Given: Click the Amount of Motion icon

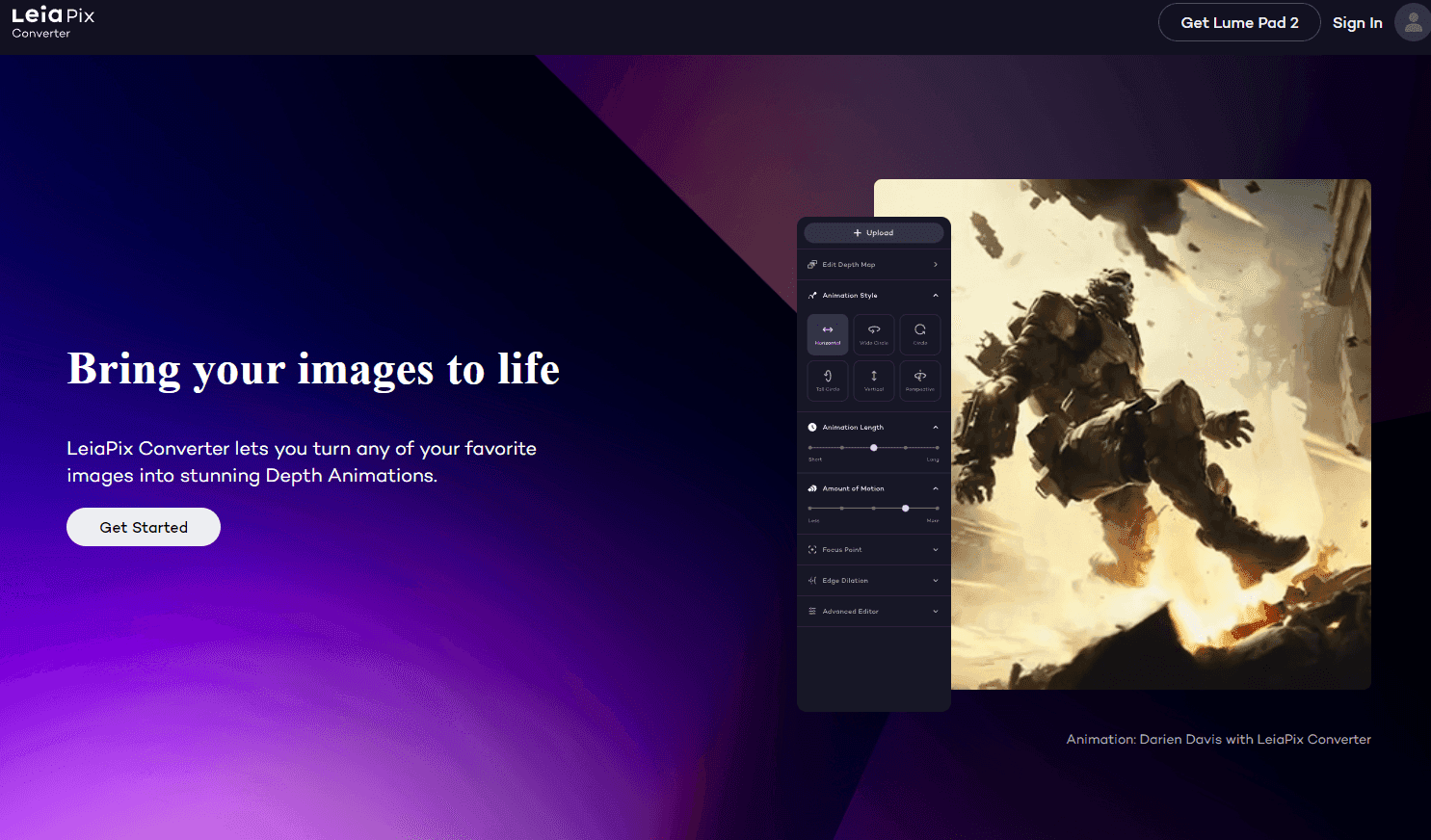Looking at the screenshot, I should (812, 488).
